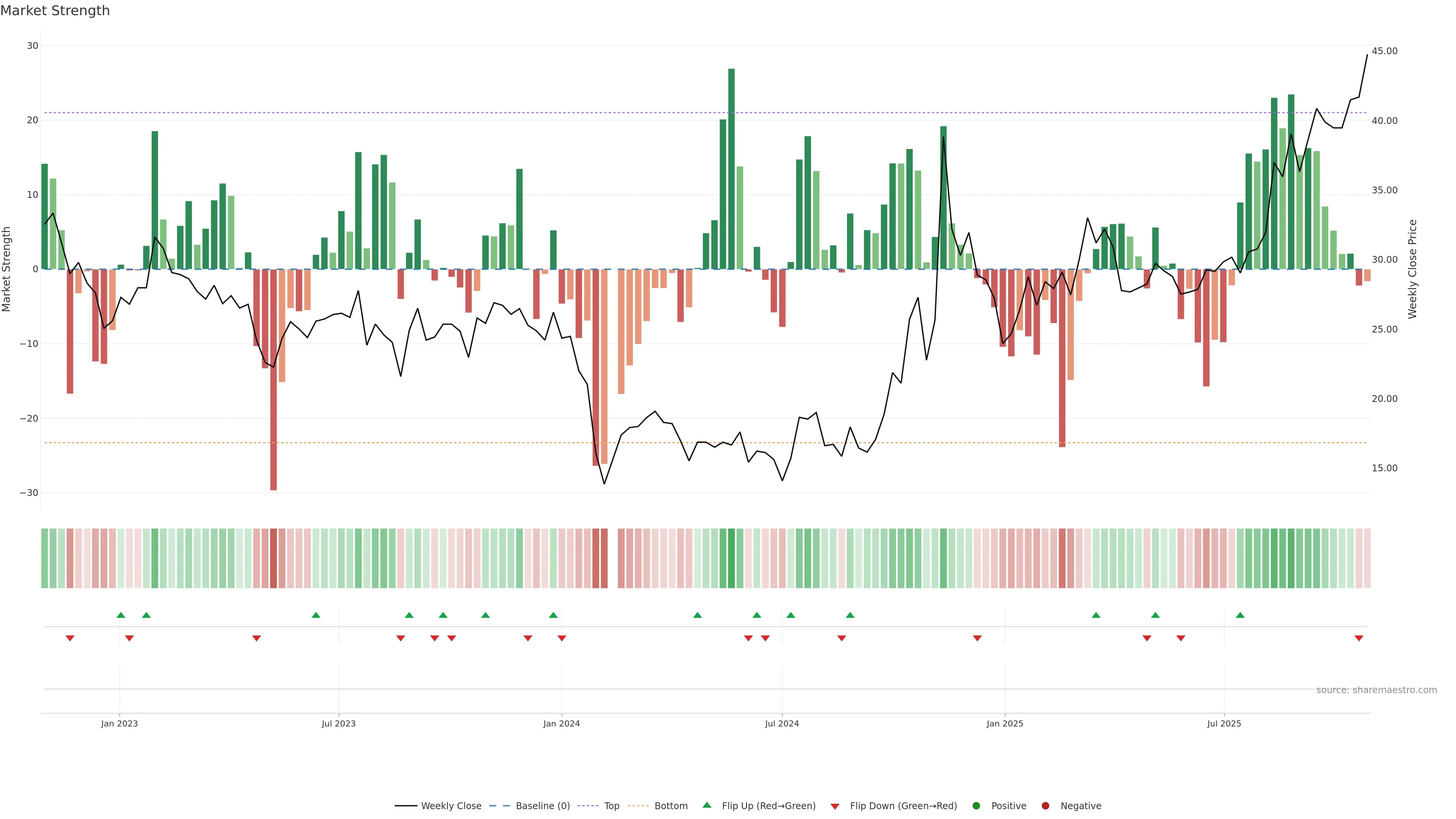Click the Market Strength chart title
Viewport: 1456px width, 819px height.
point(55,11)
